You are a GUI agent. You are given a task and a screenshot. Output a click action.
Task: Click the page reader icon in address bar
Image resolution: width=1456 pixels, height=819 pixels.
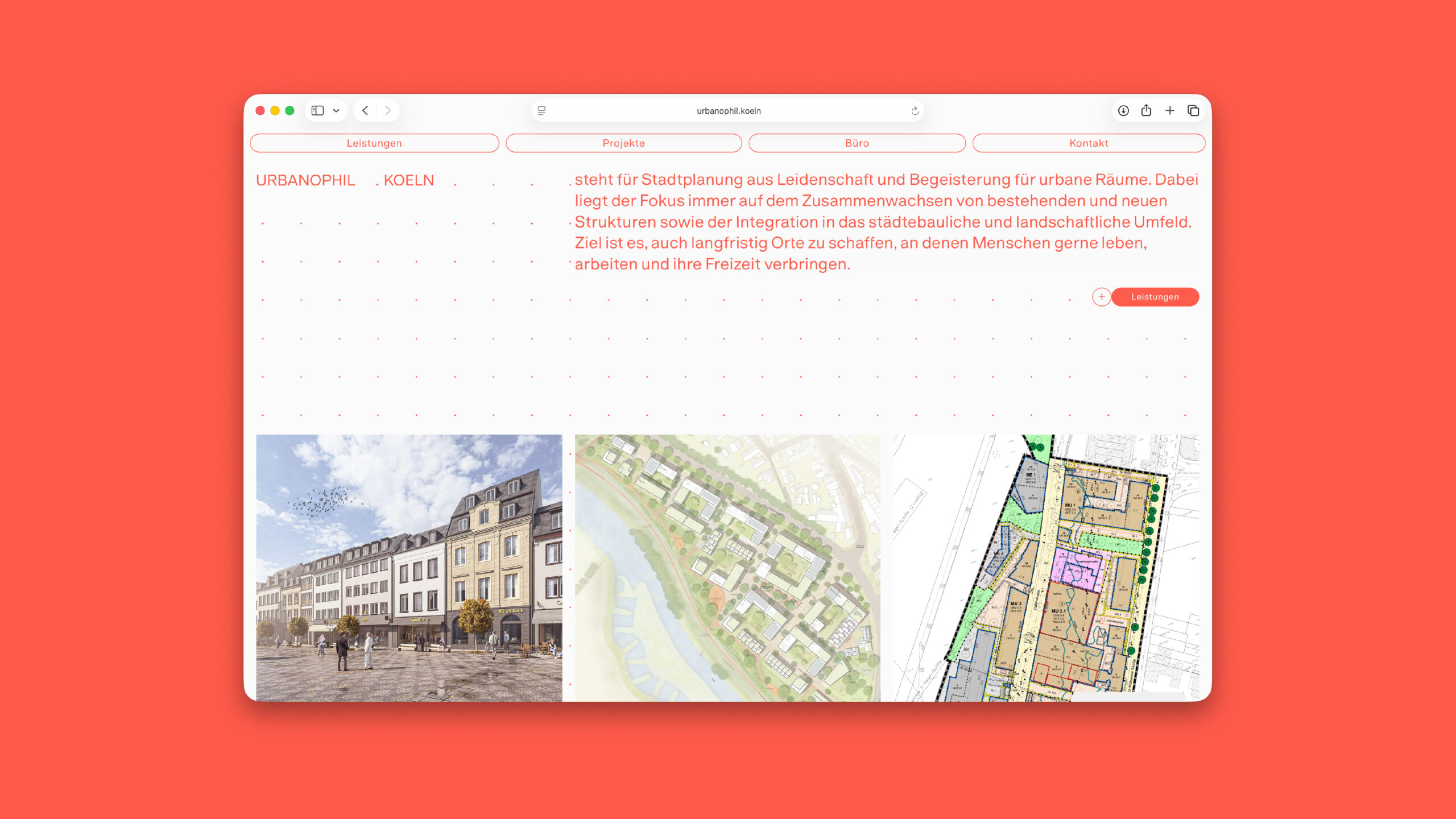coord(541,110)
